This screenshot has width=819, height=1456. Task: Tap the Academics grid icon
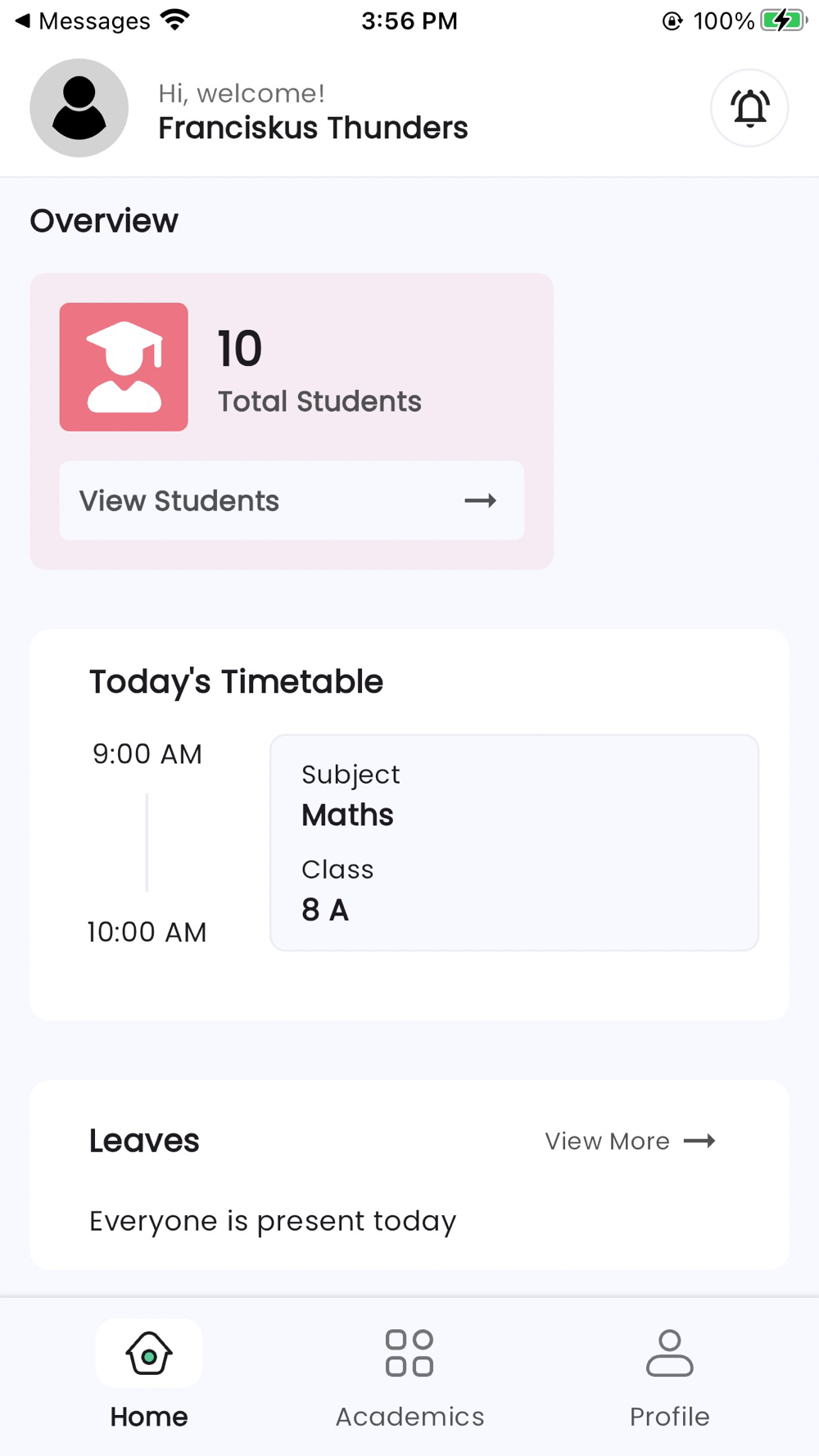[x=409, y=1353]
